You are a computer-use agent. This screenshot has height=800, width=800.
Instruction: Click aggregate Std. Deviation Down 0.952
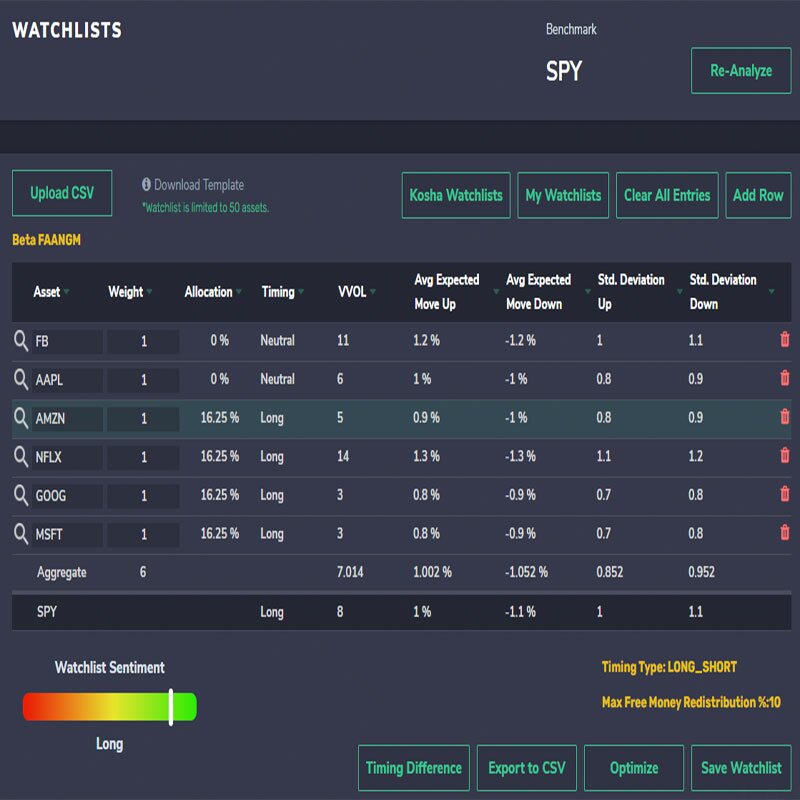[702, 572]
